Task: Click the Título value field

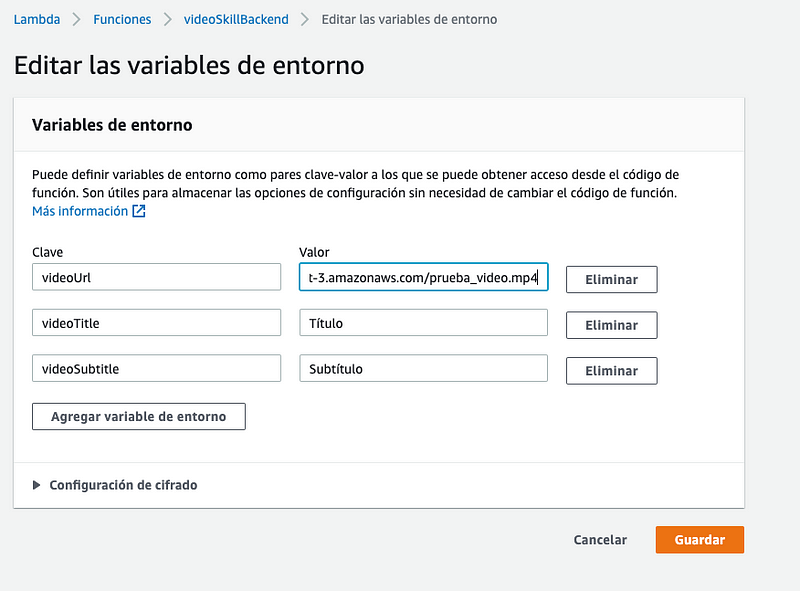Action: [423, 323]
